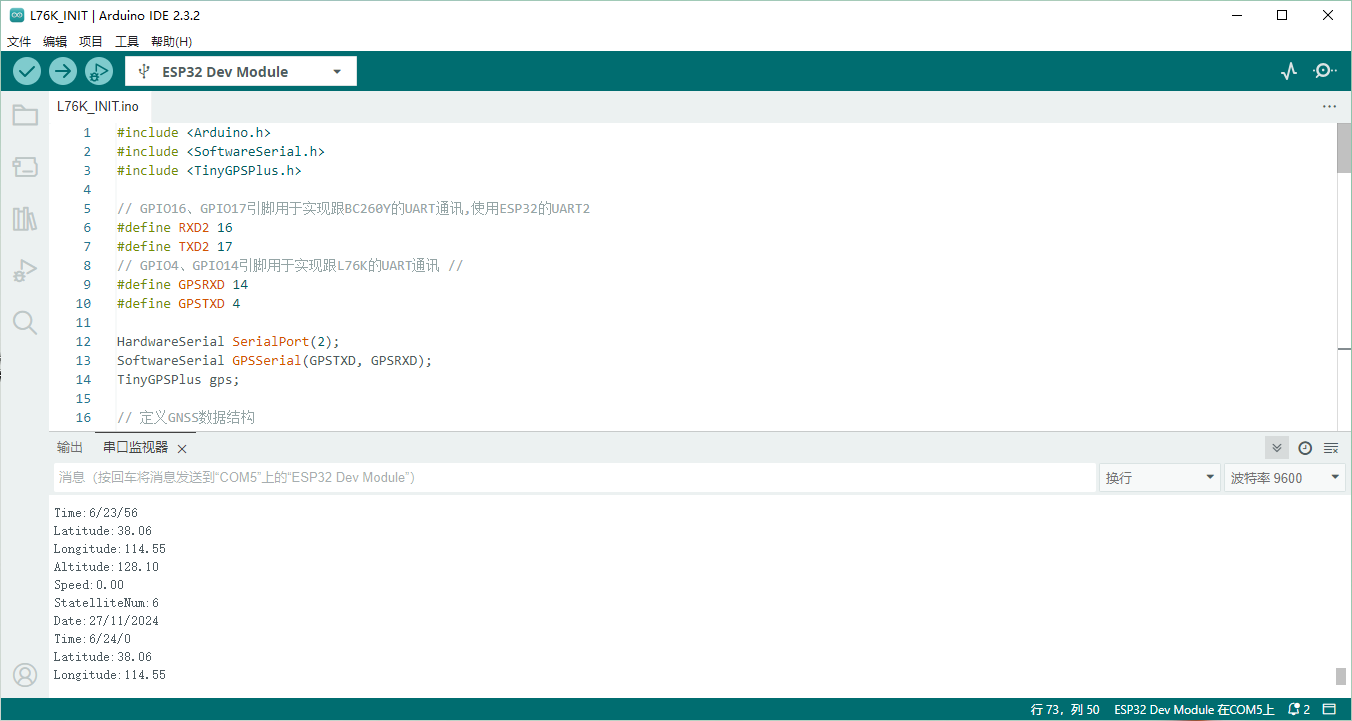Click the notifications bell in status bar
This screenshot has width=1352, height=721.
click(1299, 709)
